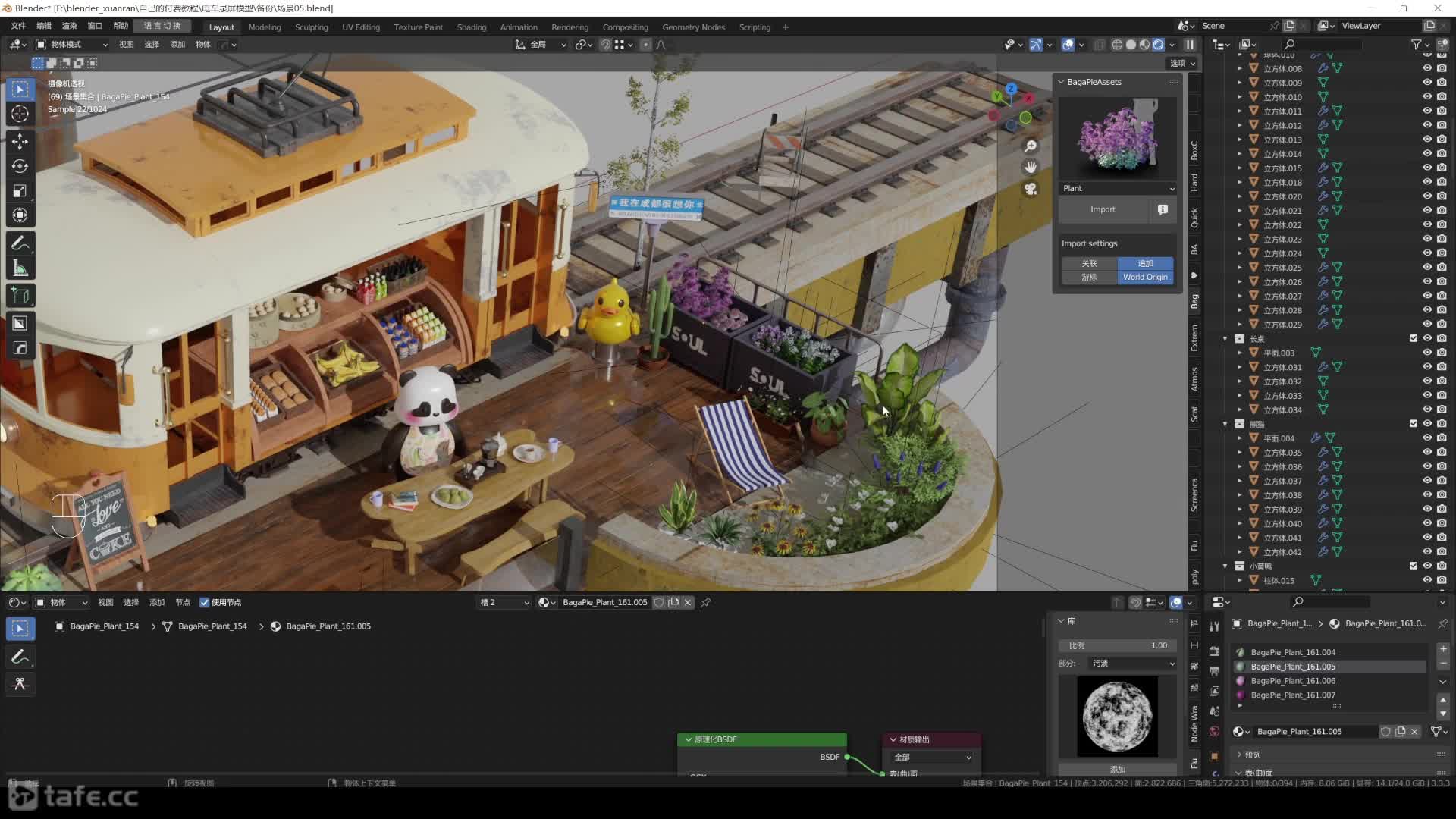The width and height of the screenshot is (1456, 819).
Task: Choose the Rotate tool
Action: [20, 166]
